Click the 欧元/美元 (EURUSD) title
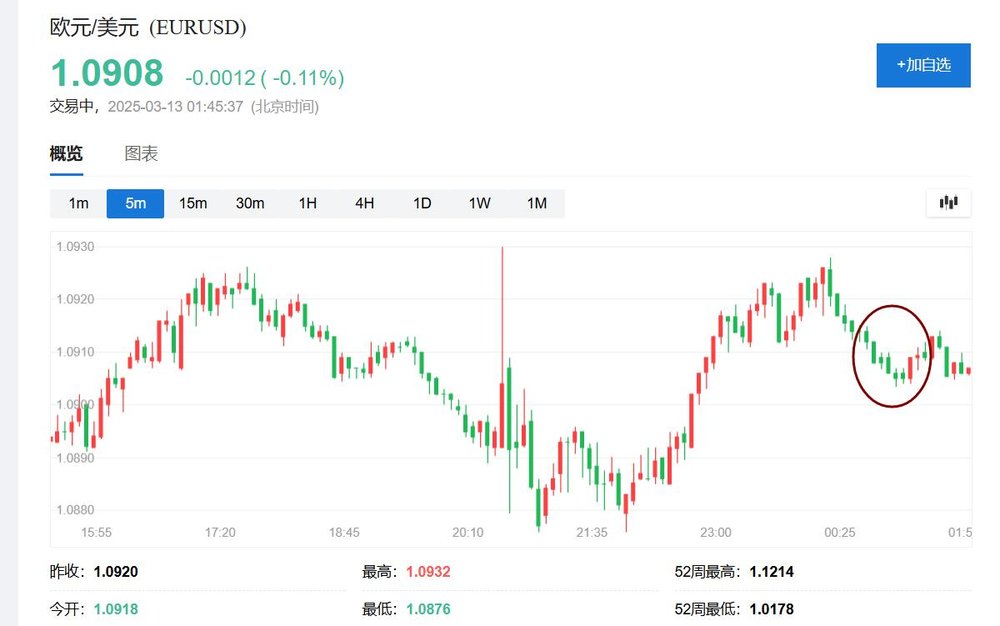Viewport: 1000px width, 626px height. [148, 27]
